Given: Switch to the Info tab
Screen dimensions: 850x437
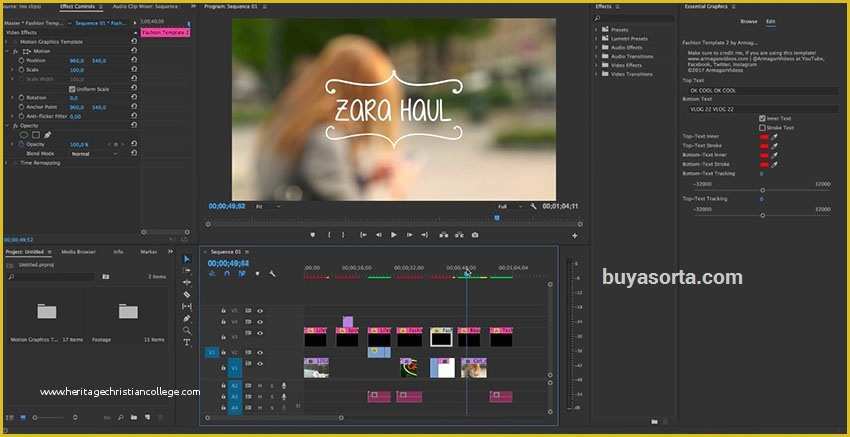Looking at the screenshot, I should 118,252.
